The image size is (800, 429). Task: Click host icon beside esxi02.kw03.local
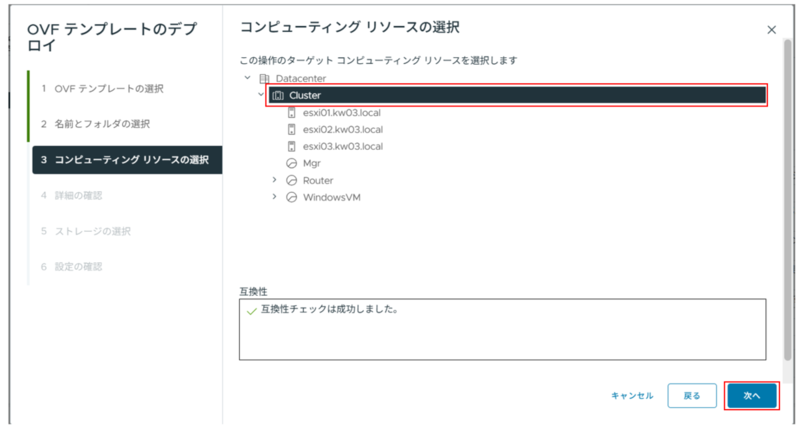291,130
